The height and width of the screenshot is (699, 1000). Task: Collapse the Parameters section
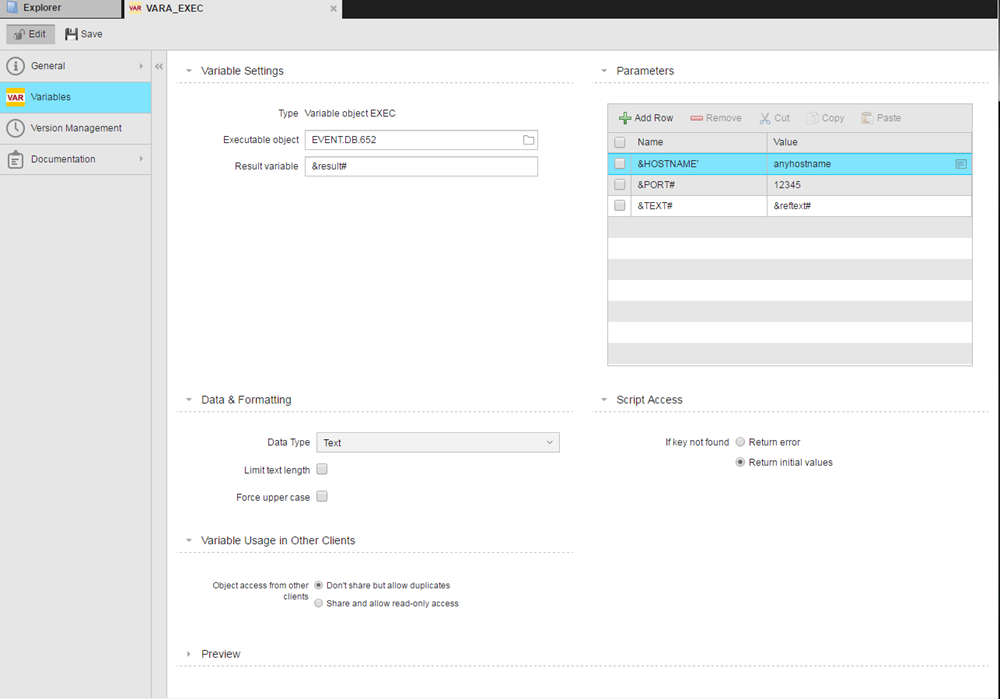tap(604, 71)
